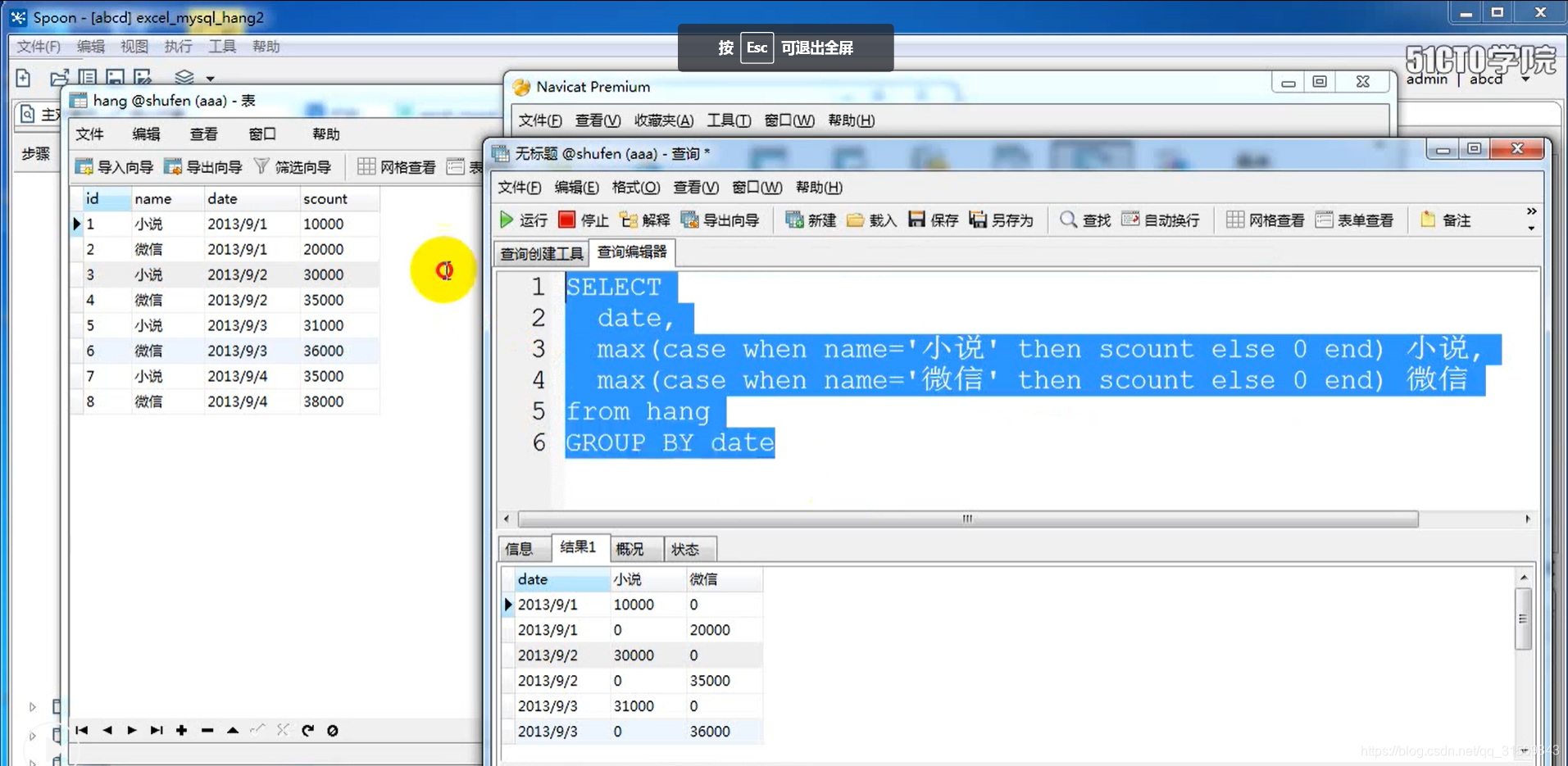Delete record with minus button
The height and width of the screenshot is (766, 1568).
[x=207, y=730]
